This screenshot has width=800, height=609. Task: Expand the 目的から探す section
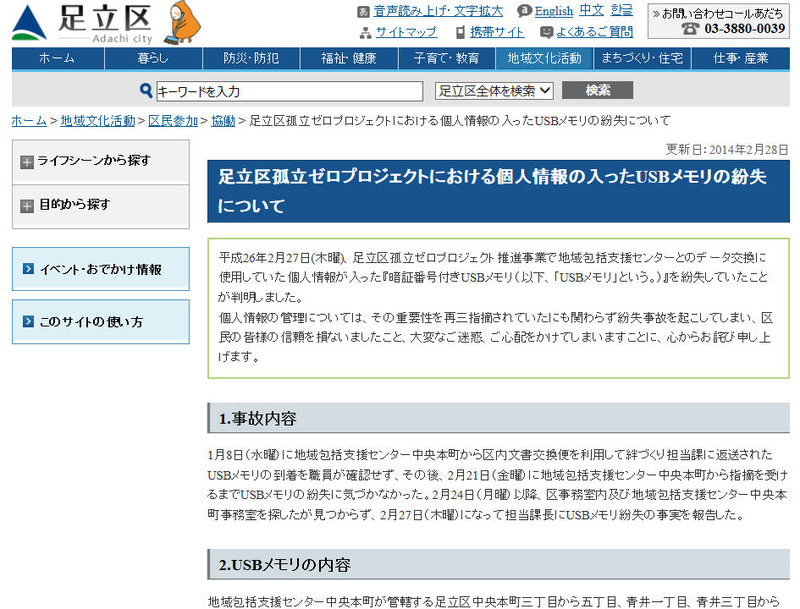(27, 205)
